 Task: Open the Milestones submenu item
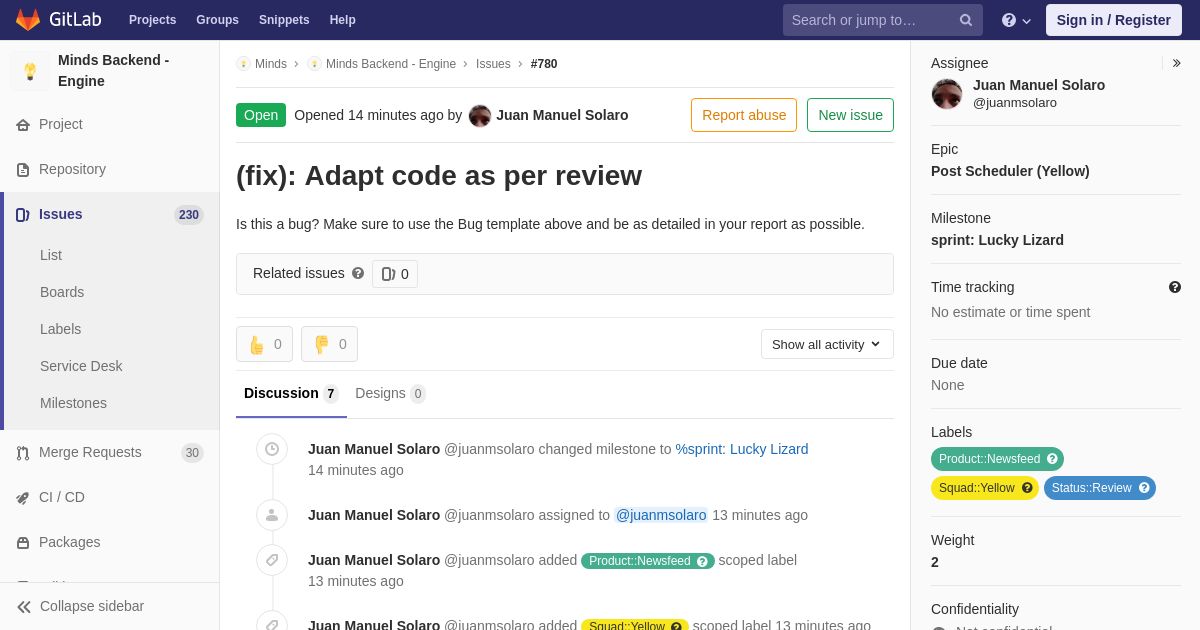(73, 403)
